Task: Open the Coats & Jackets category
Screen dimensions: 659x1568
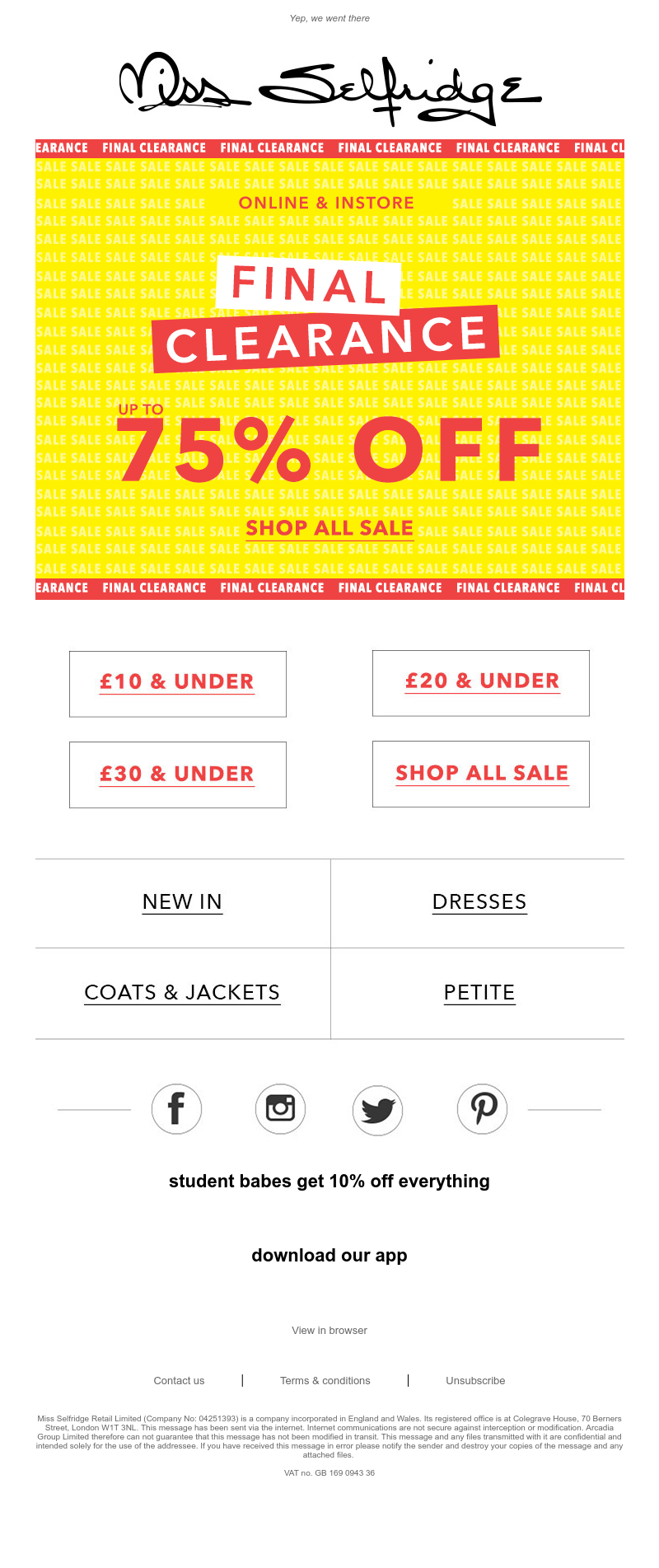Action: point(183,993)
